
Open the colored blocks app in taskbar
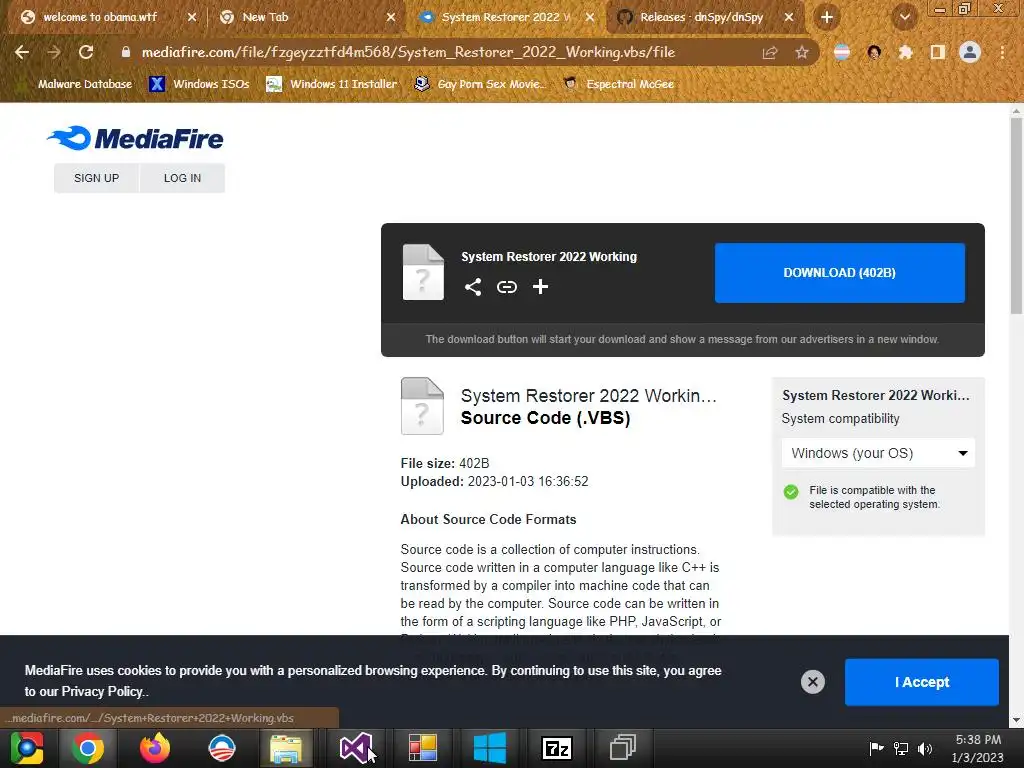[423, 747]
